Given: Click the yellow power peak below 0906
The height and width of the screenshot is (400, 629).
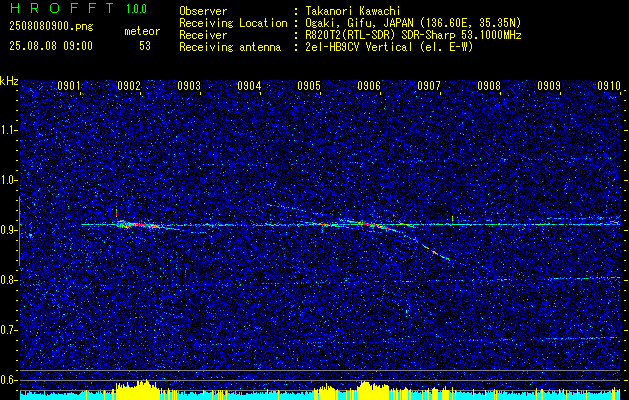Looking at the screenshot, I should 373,390.
